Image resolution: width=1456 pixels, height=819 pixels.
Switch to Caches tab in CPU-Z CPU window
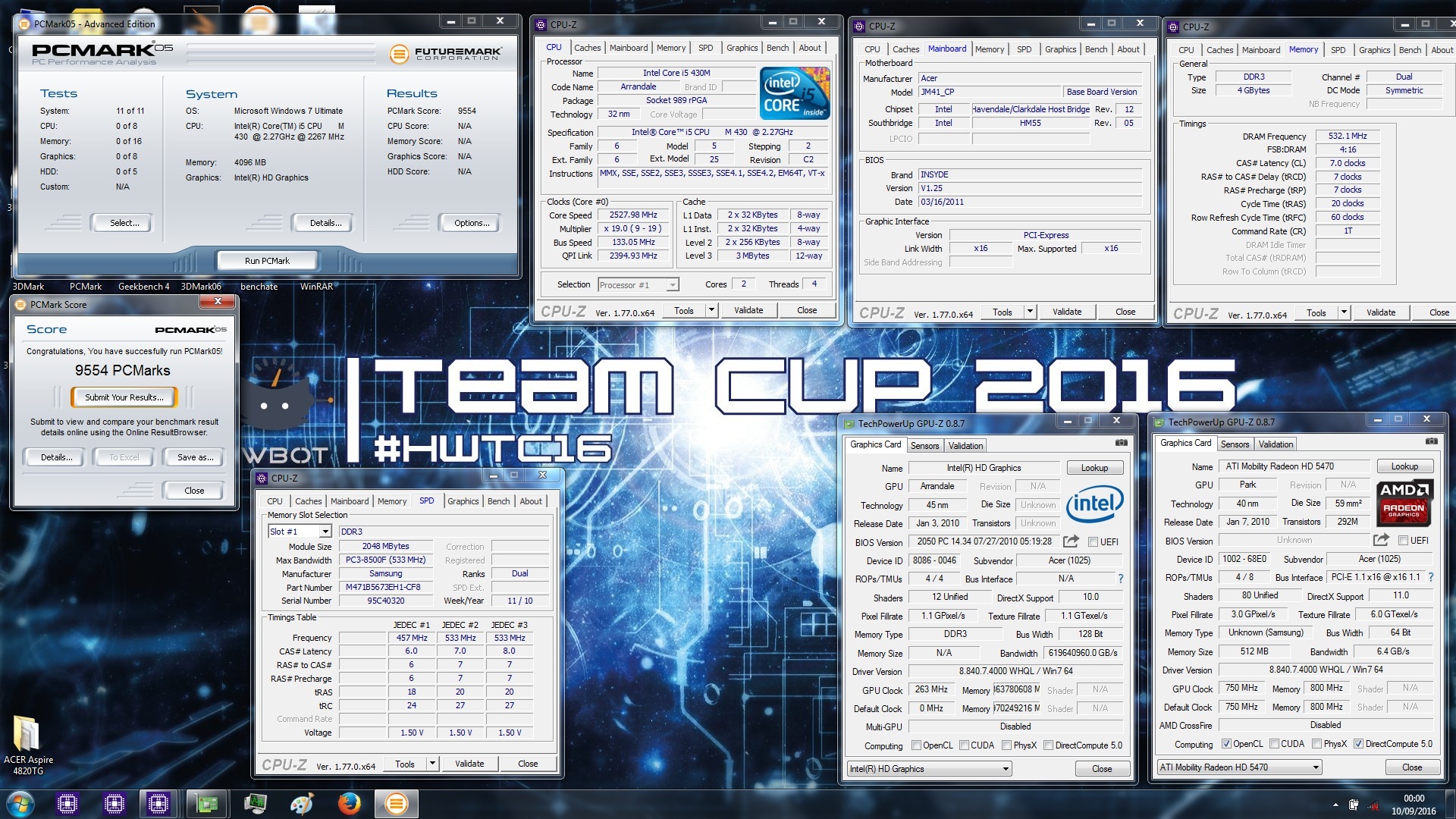587,48
